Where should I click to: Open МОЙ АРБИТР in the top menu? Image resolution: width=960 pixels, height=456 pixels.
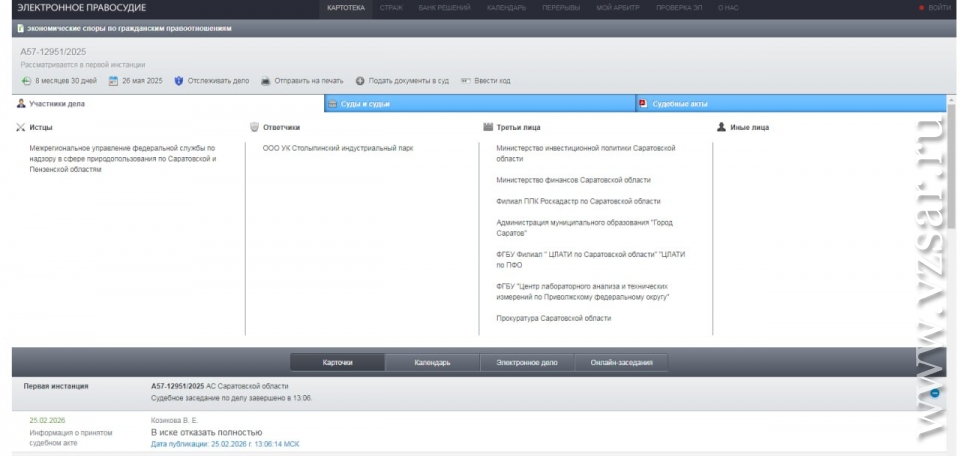pos(618,8)
